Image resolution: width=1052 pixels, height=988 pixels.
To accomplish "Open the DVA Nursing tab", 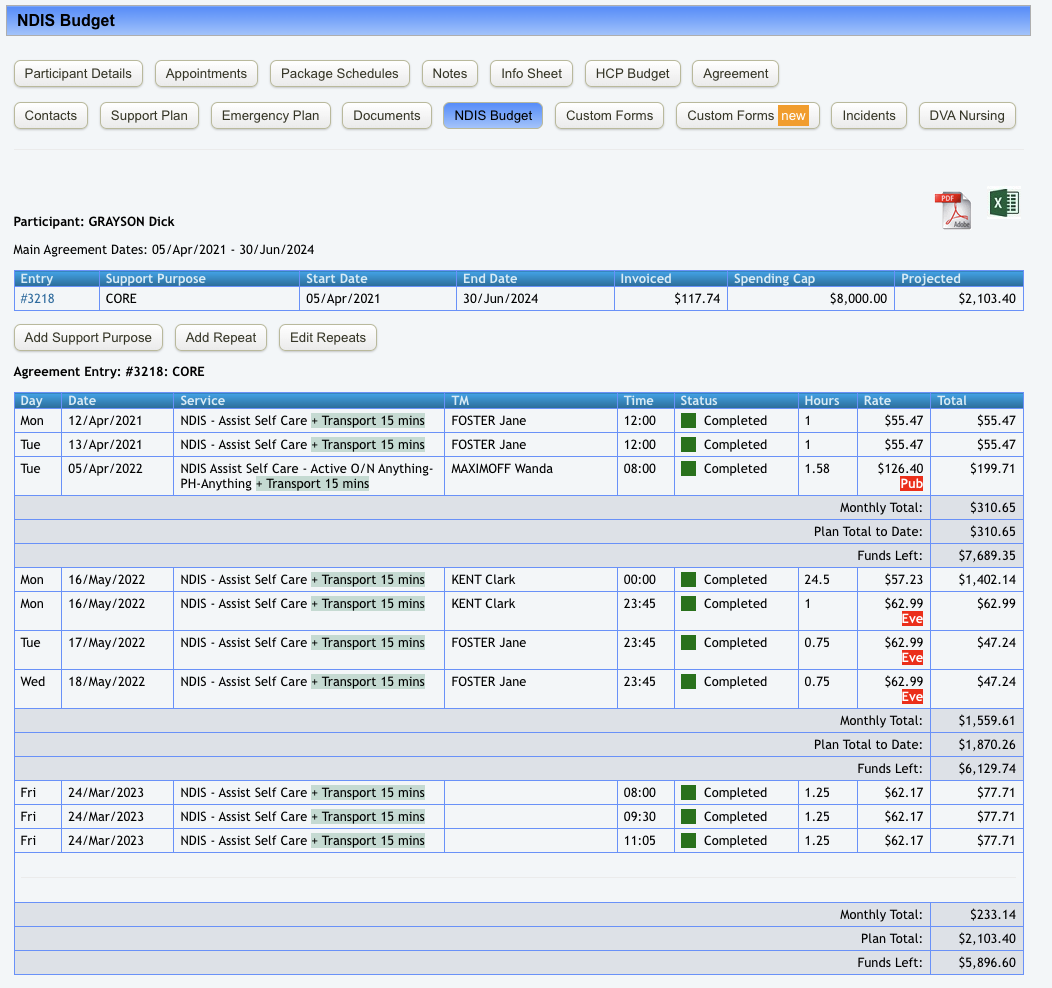I will pyautogui.click(x=966, y=116).
